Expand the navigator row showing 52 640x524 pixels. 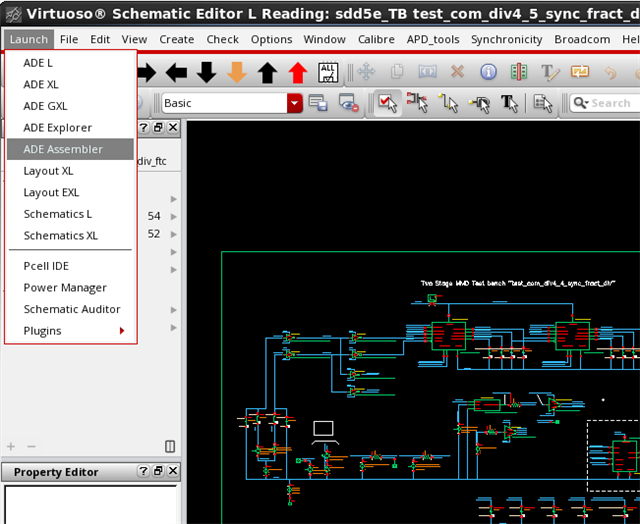point(173,234)
